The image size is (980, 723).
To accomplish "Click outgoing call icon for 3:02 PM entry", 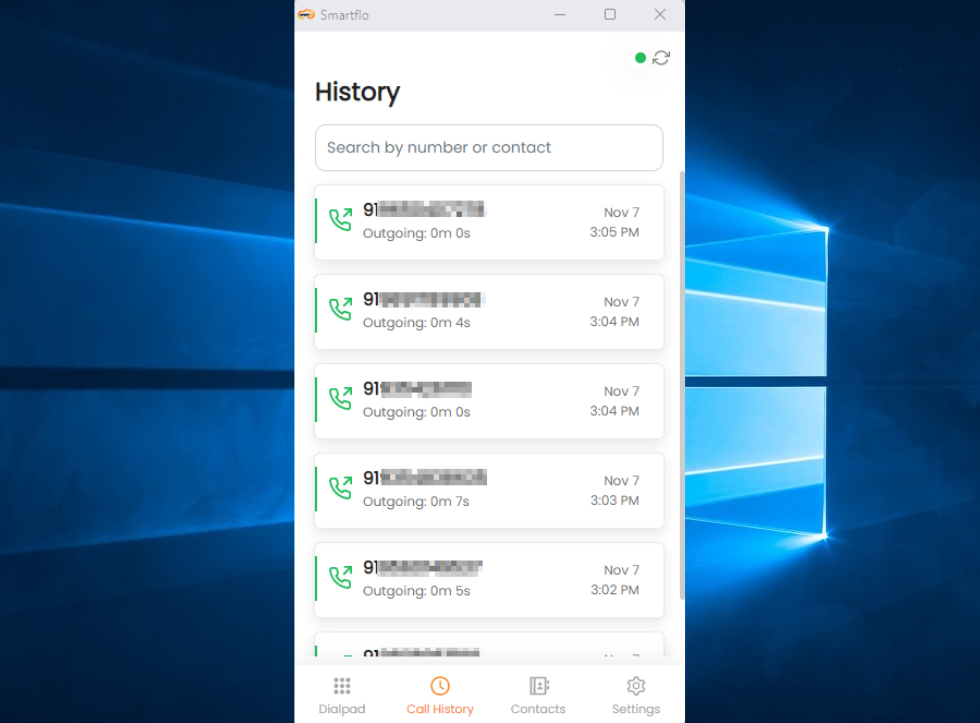I will [341, 577].
